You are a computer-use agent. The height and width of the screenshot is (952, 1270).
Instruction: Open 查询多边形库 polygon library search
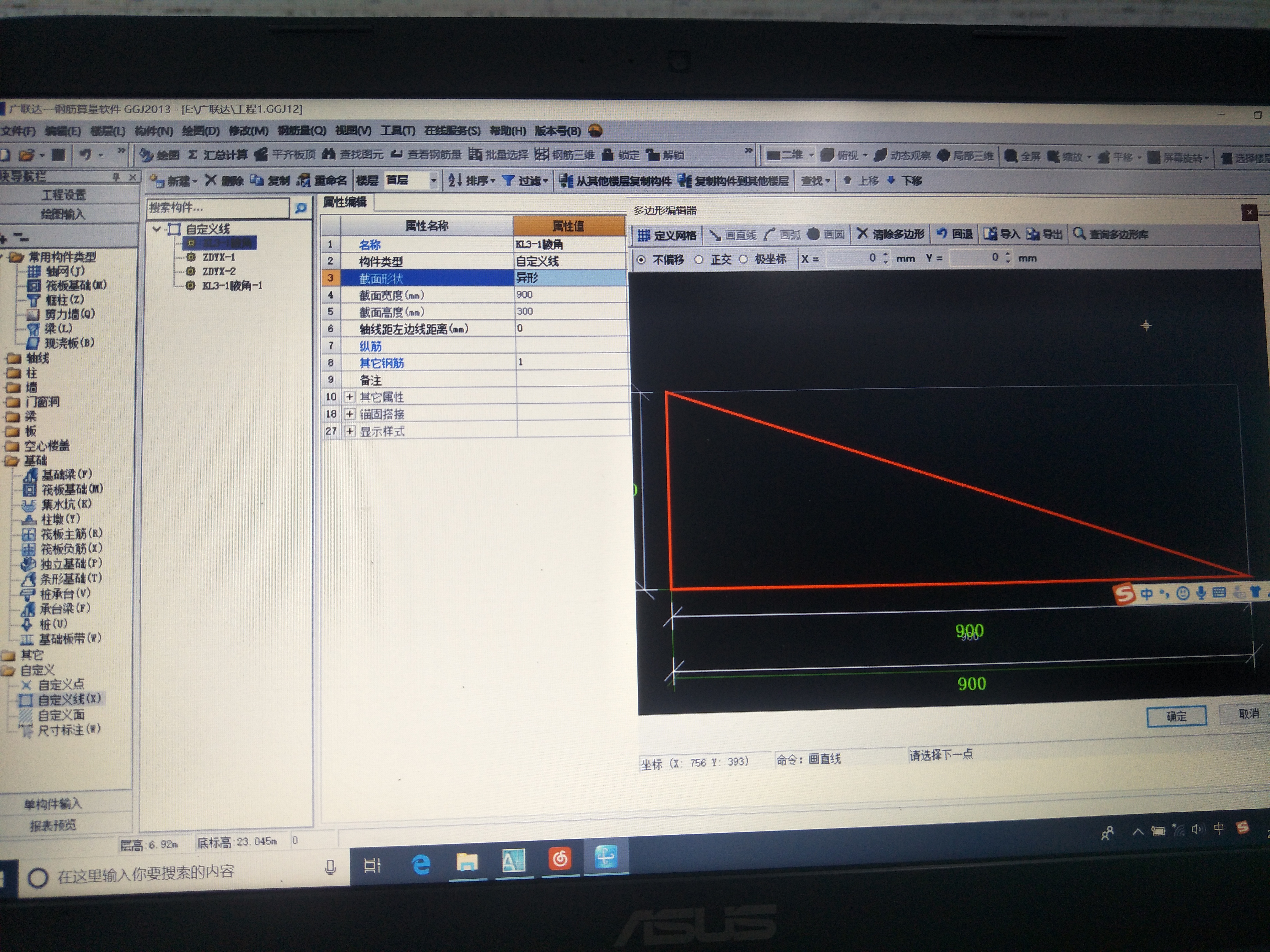(1111, 234)
